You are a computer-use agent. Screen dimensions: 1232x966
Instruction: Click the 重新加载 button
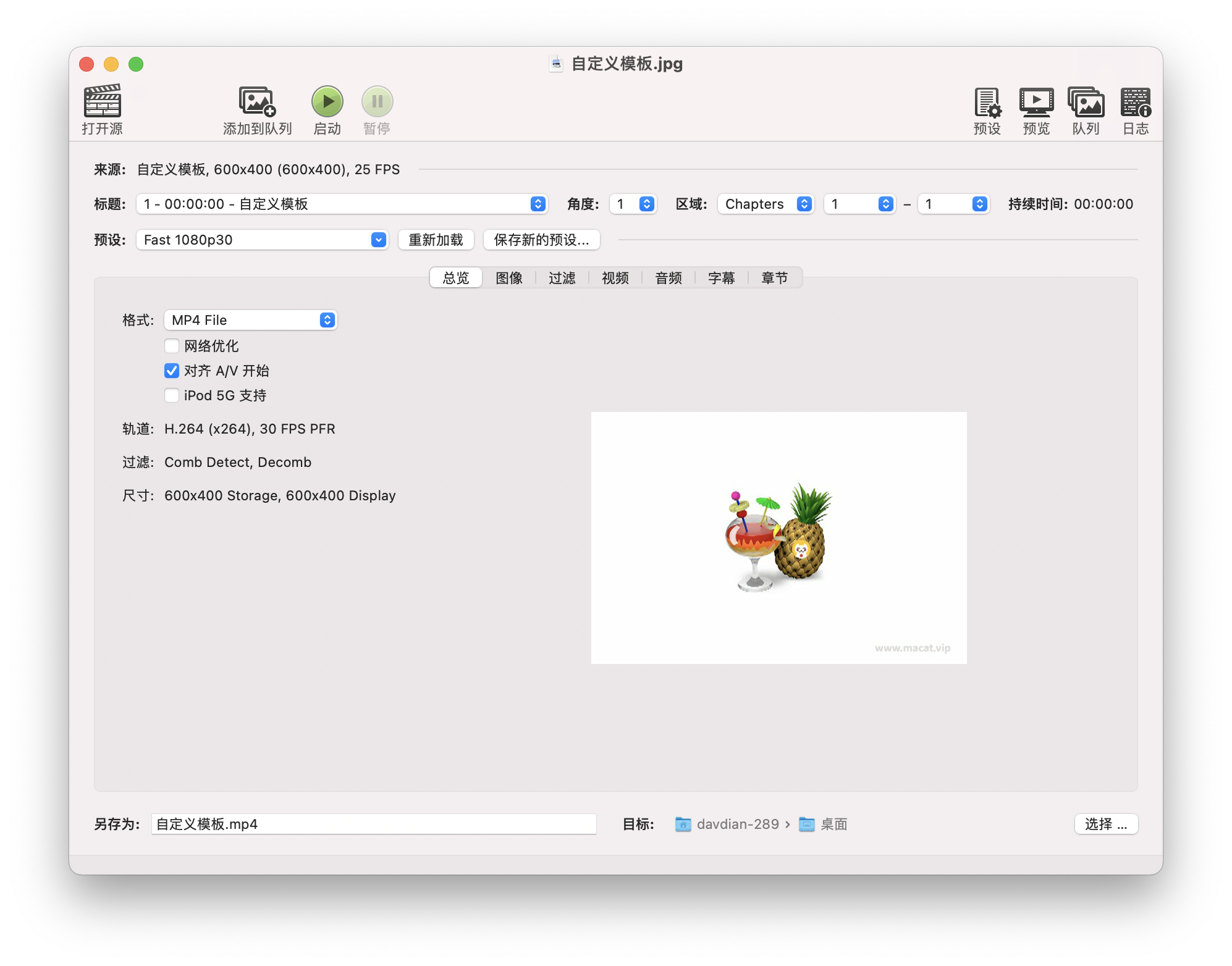pos(436,240)
